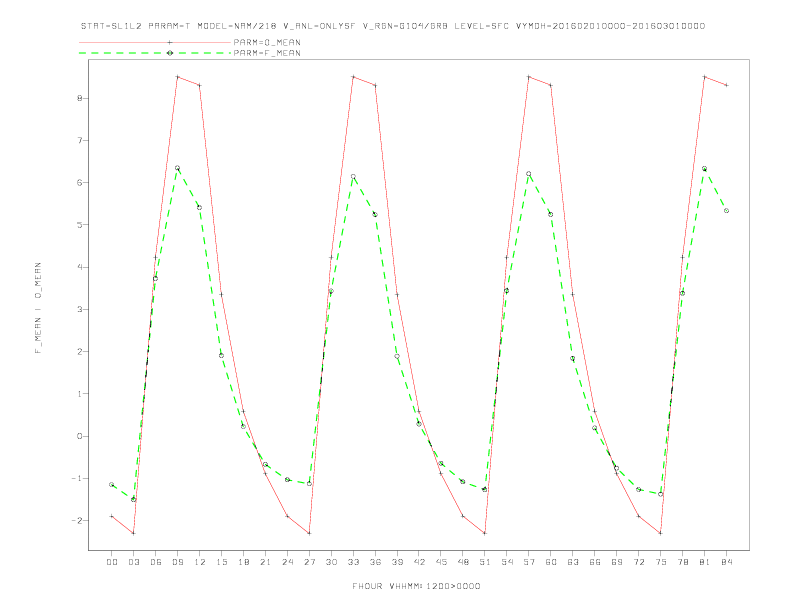792x612 pixels.
Task: Click x-axis tick label 84
Action: (726, 562)
